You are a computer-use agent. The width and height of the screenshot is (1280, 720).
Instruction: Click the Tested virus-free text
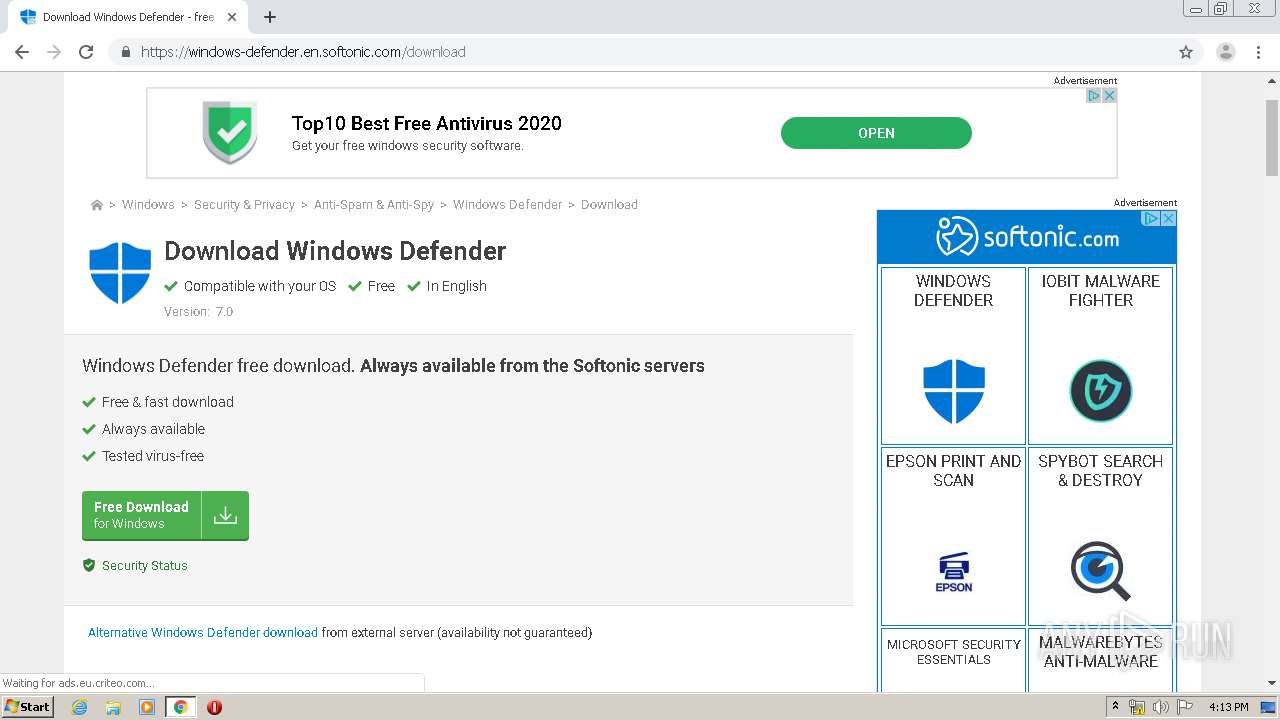pos(152,456)
